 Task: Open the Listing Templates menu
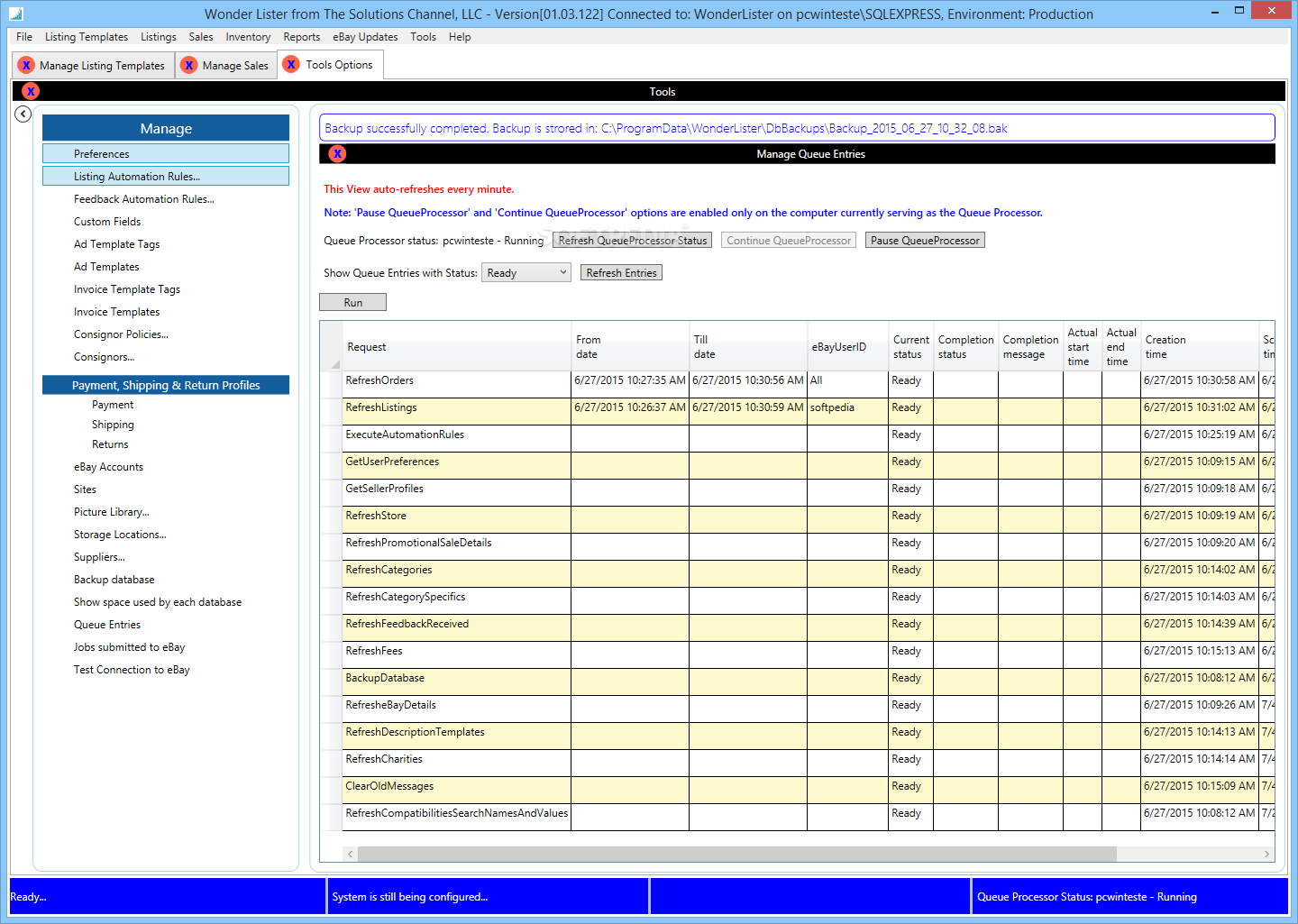click(87, 37)
